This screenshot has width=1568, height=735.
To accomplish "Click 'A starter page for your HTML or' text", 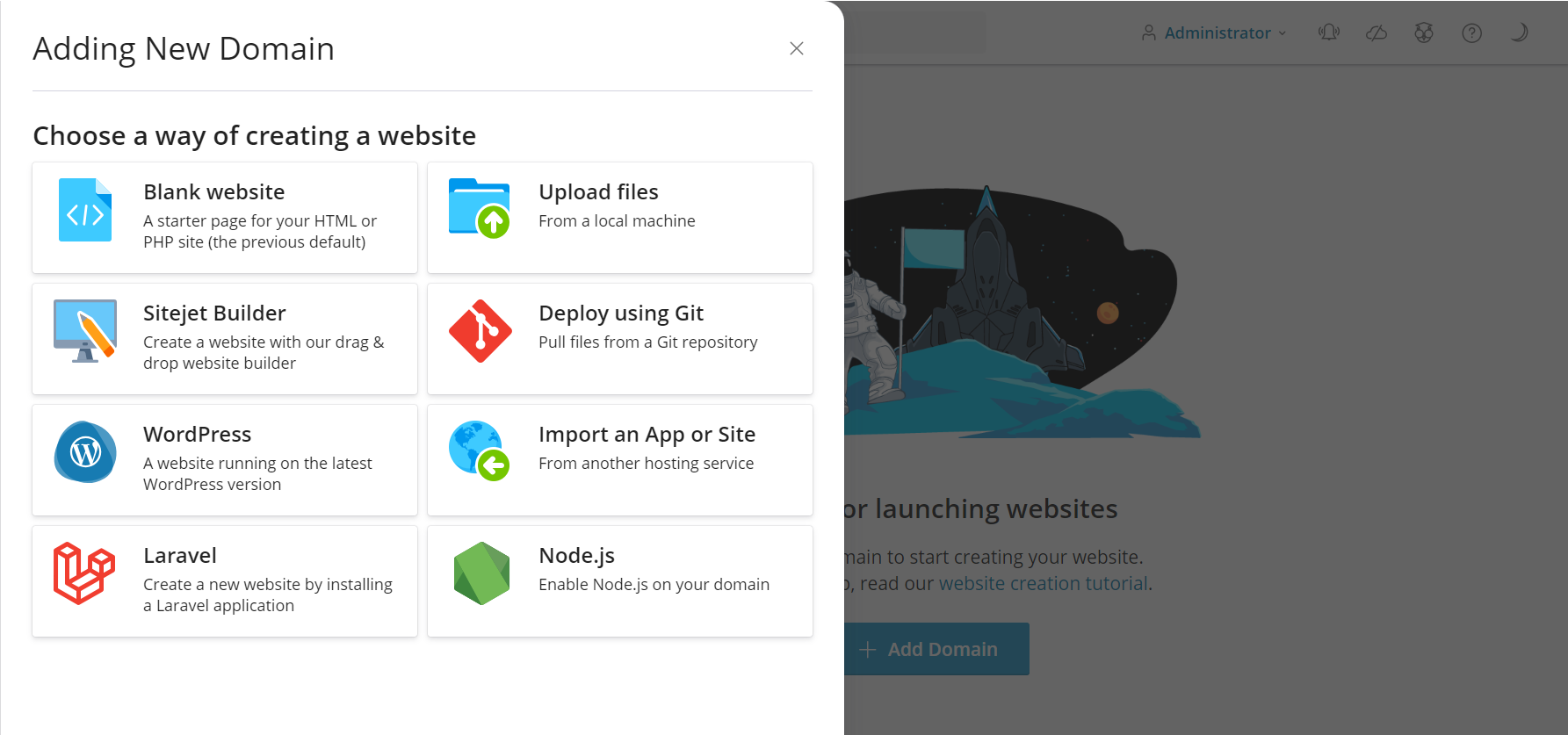I will 260,221.
